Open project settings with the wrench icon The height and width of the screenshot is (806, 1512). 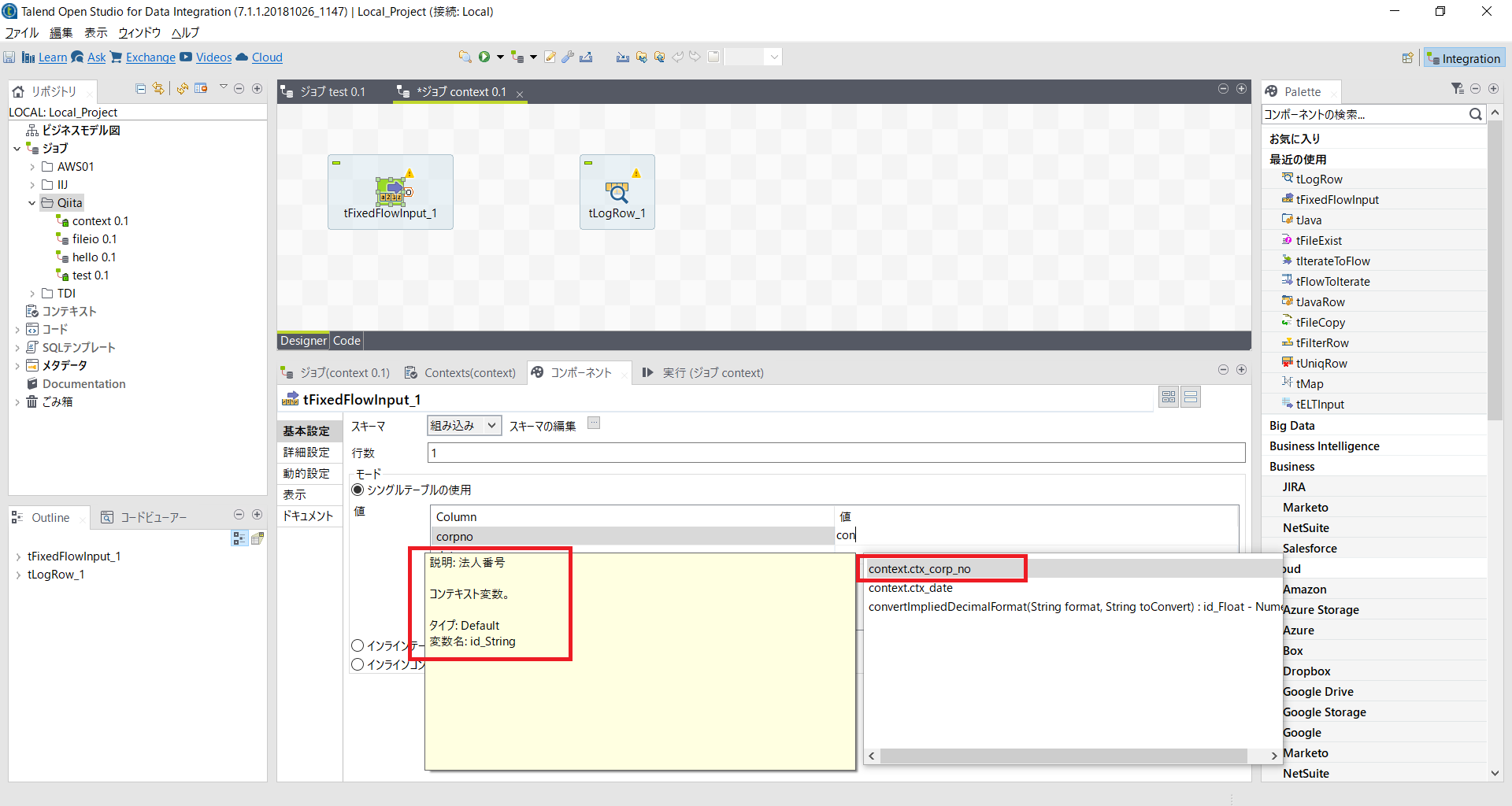(568, 56)
